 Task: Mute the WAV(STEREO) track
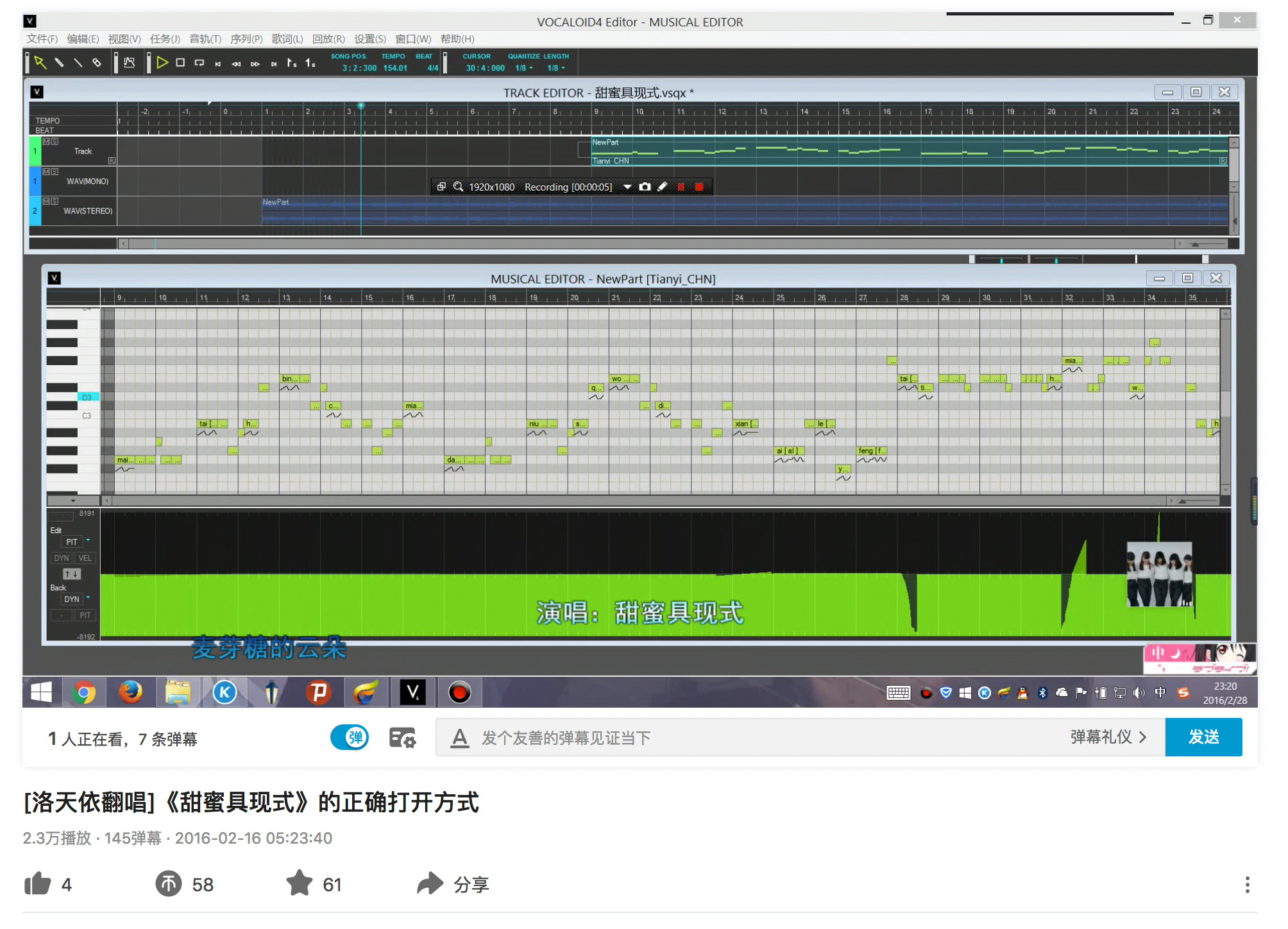pos(46,201)
